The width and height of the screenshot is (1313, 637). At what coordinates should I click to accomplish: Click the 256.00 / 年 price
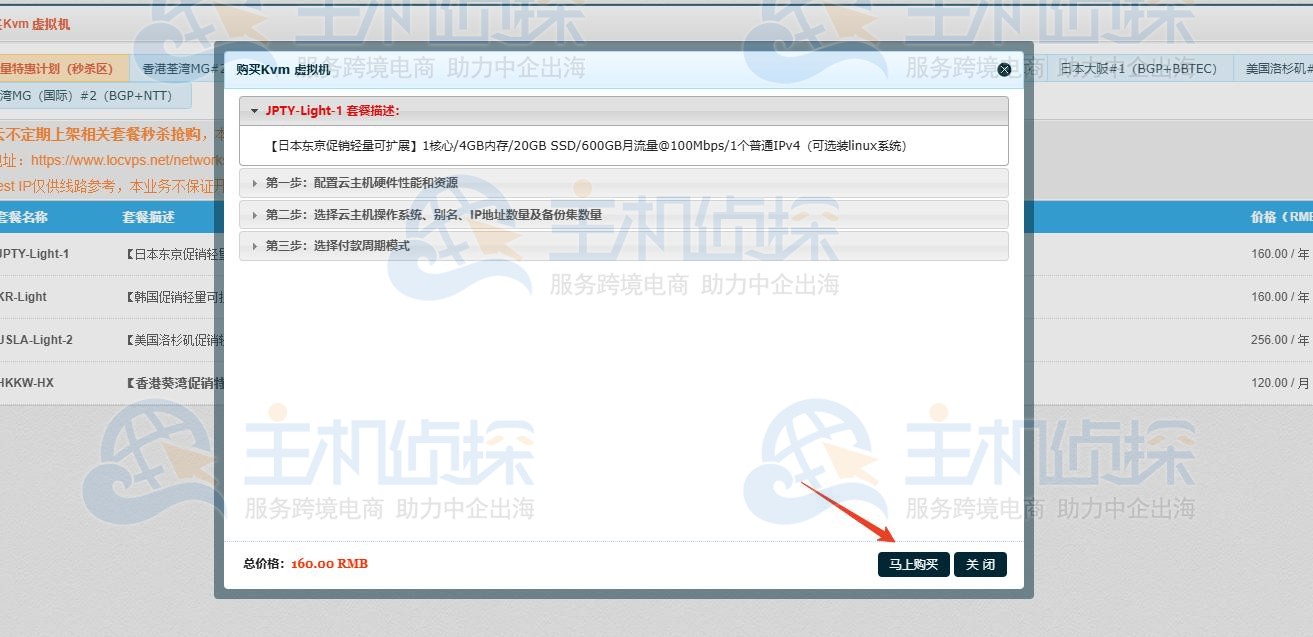pos(1280,340)
